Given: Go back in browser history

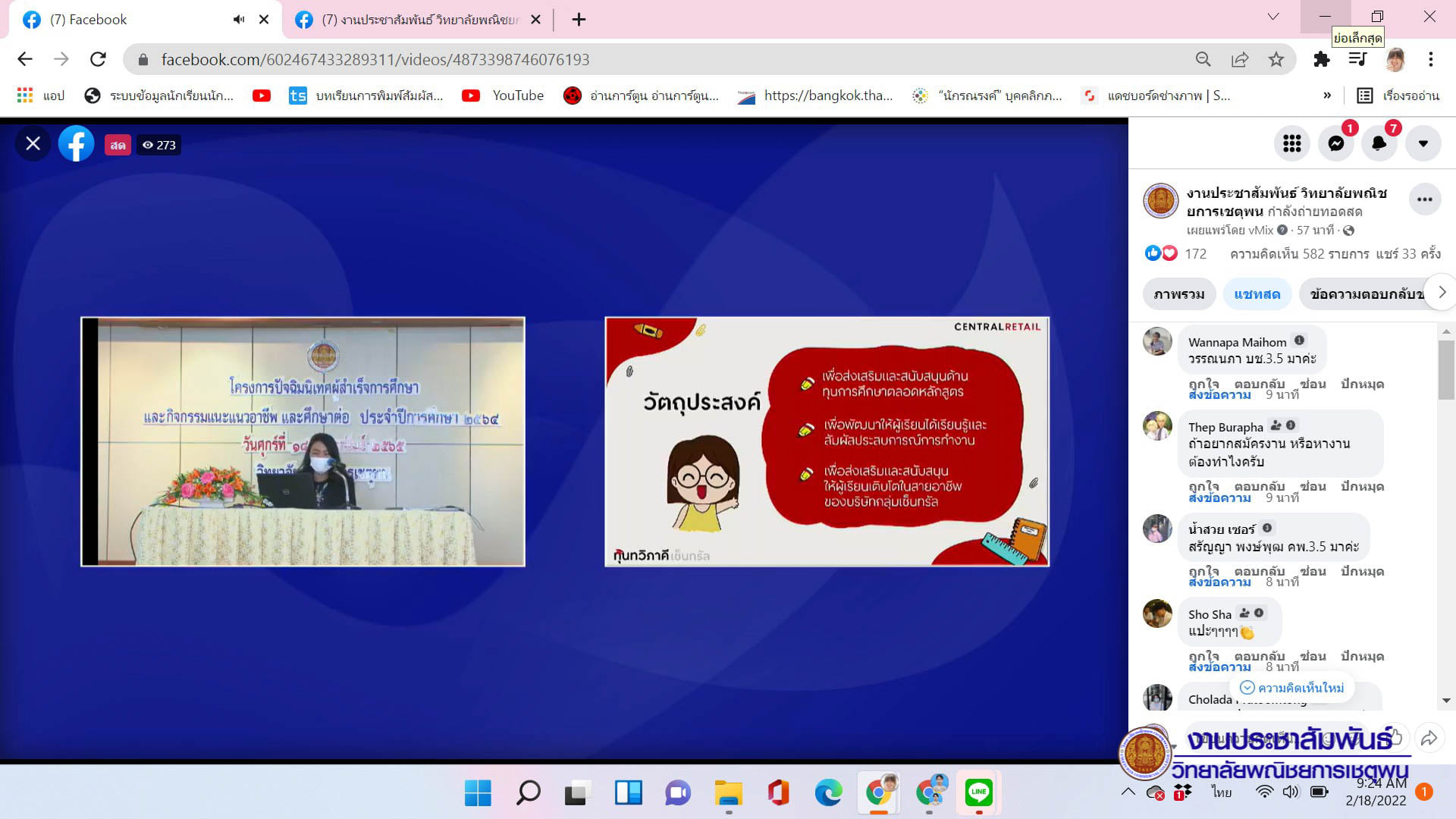Looking at the screenshot, I should pos(25,59).
